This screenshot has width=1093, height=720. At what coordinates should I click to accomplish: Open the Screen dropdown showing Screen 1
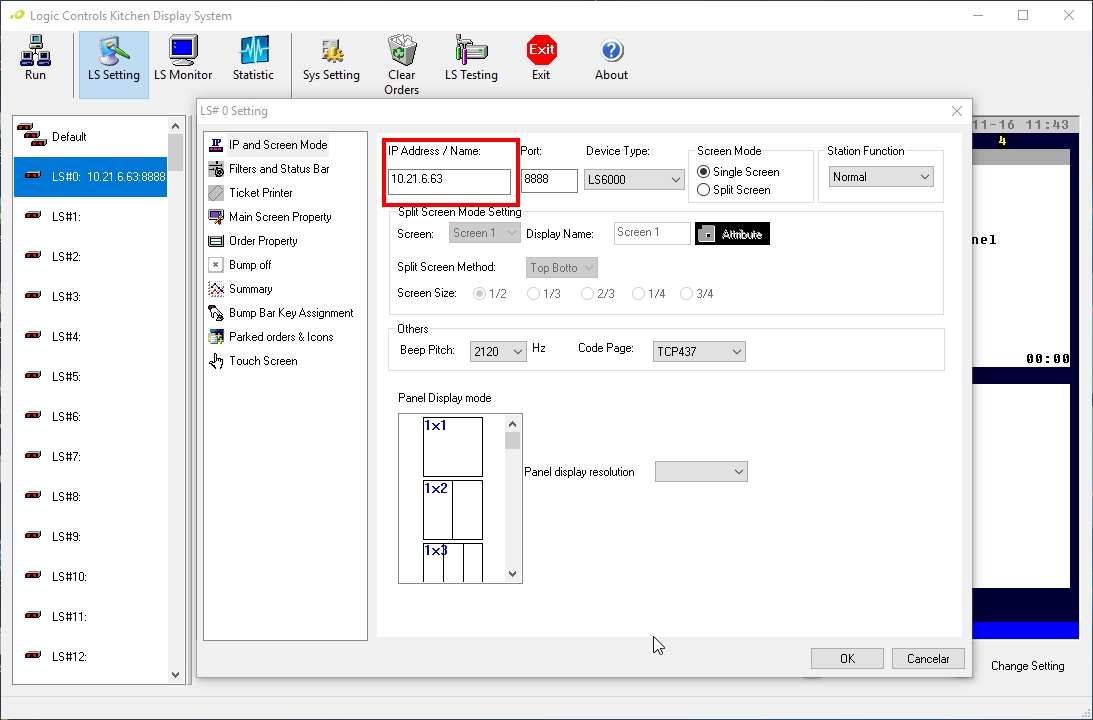tap(484, 233)
